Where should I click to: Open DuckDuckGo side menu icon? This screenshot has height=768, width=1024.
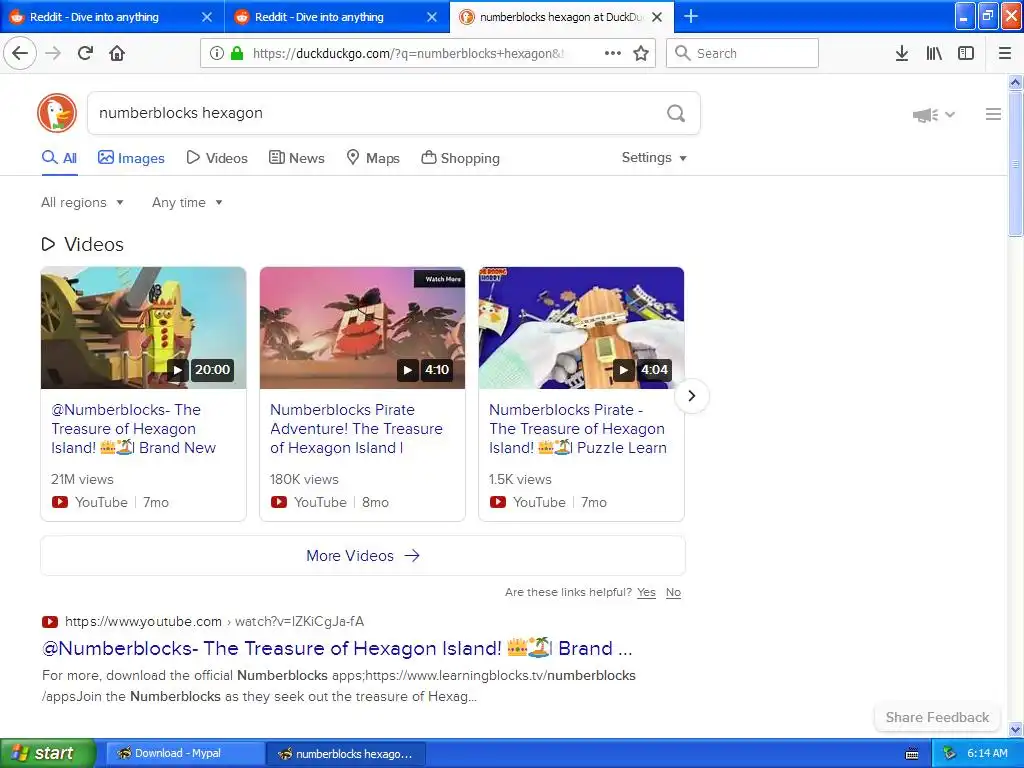point(993,114)
